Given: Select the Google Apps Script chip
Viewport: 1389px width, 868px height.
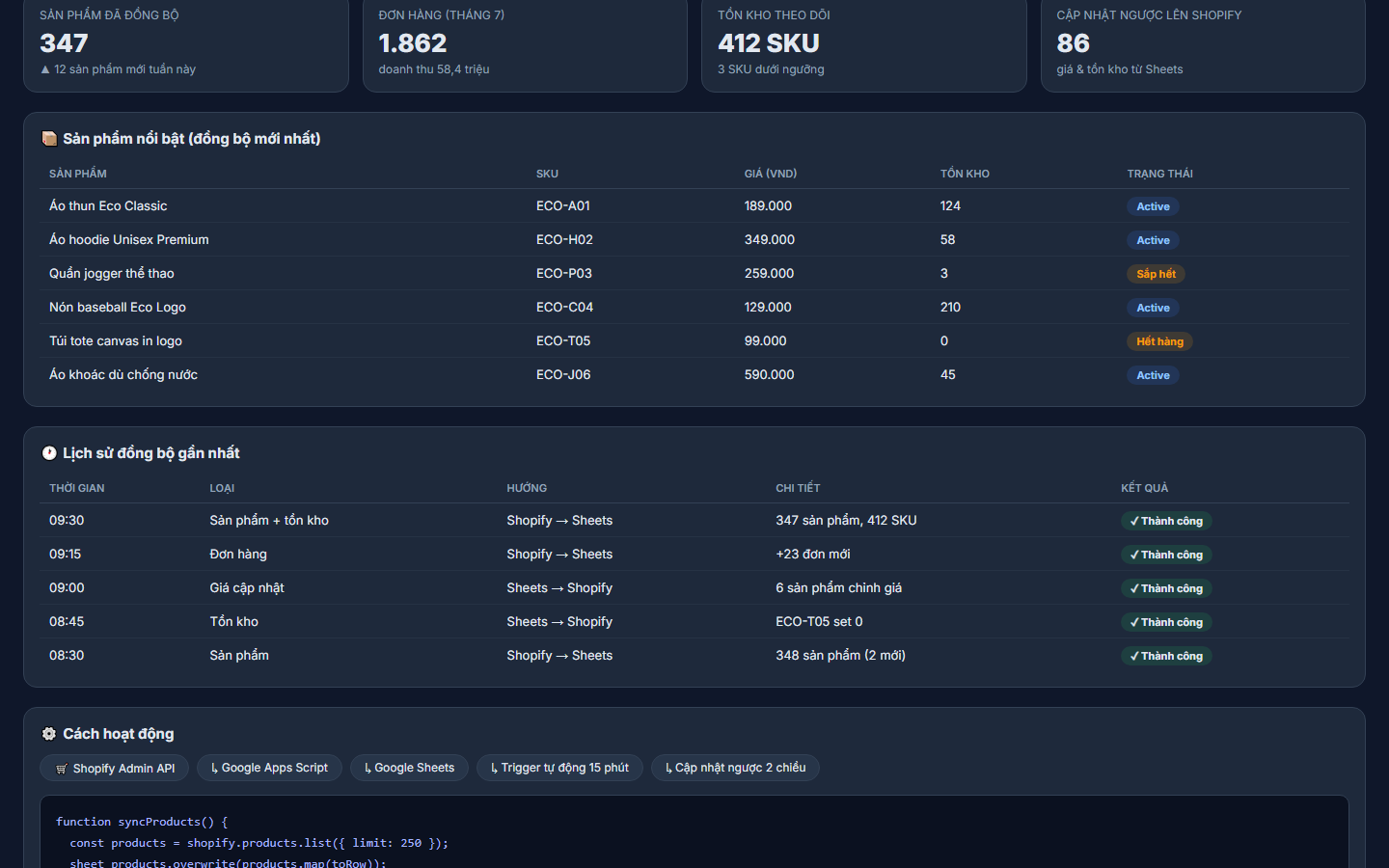Looking at the screenshot, I should click(269, 768).
